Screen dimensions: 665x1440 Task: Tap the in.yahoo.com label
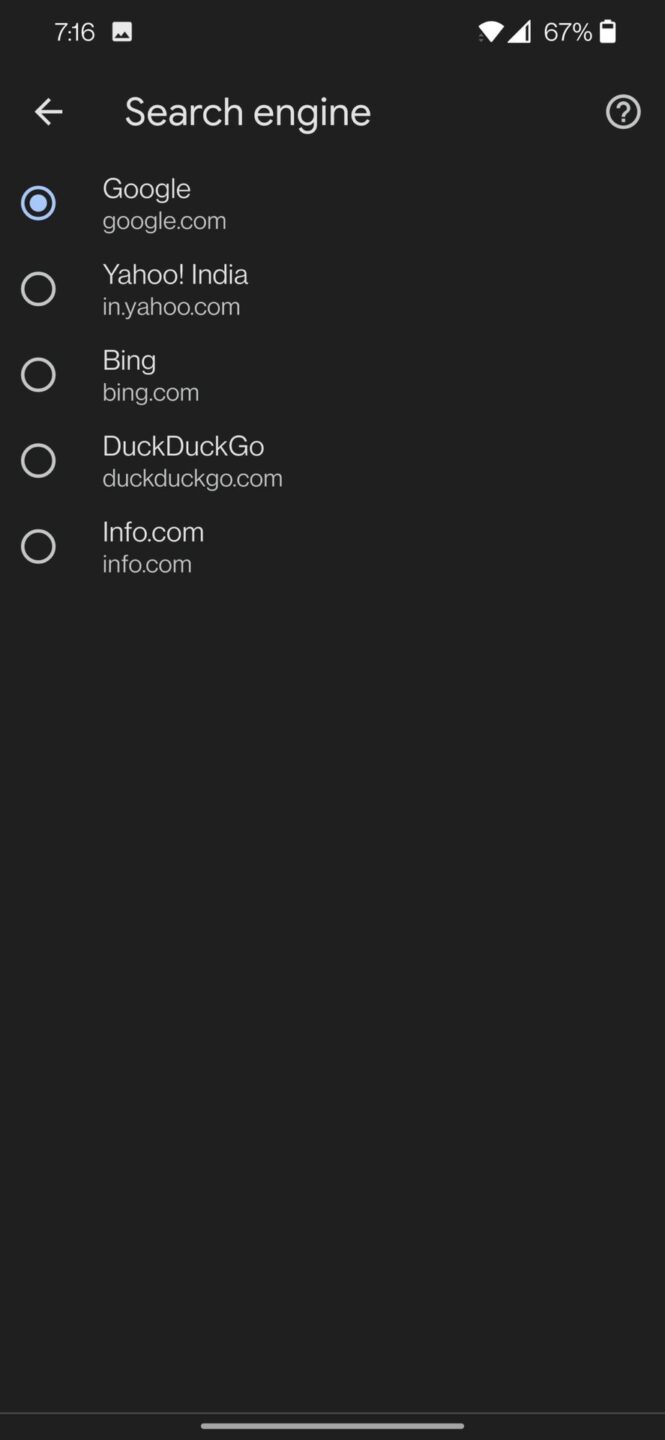pos(171,306)
